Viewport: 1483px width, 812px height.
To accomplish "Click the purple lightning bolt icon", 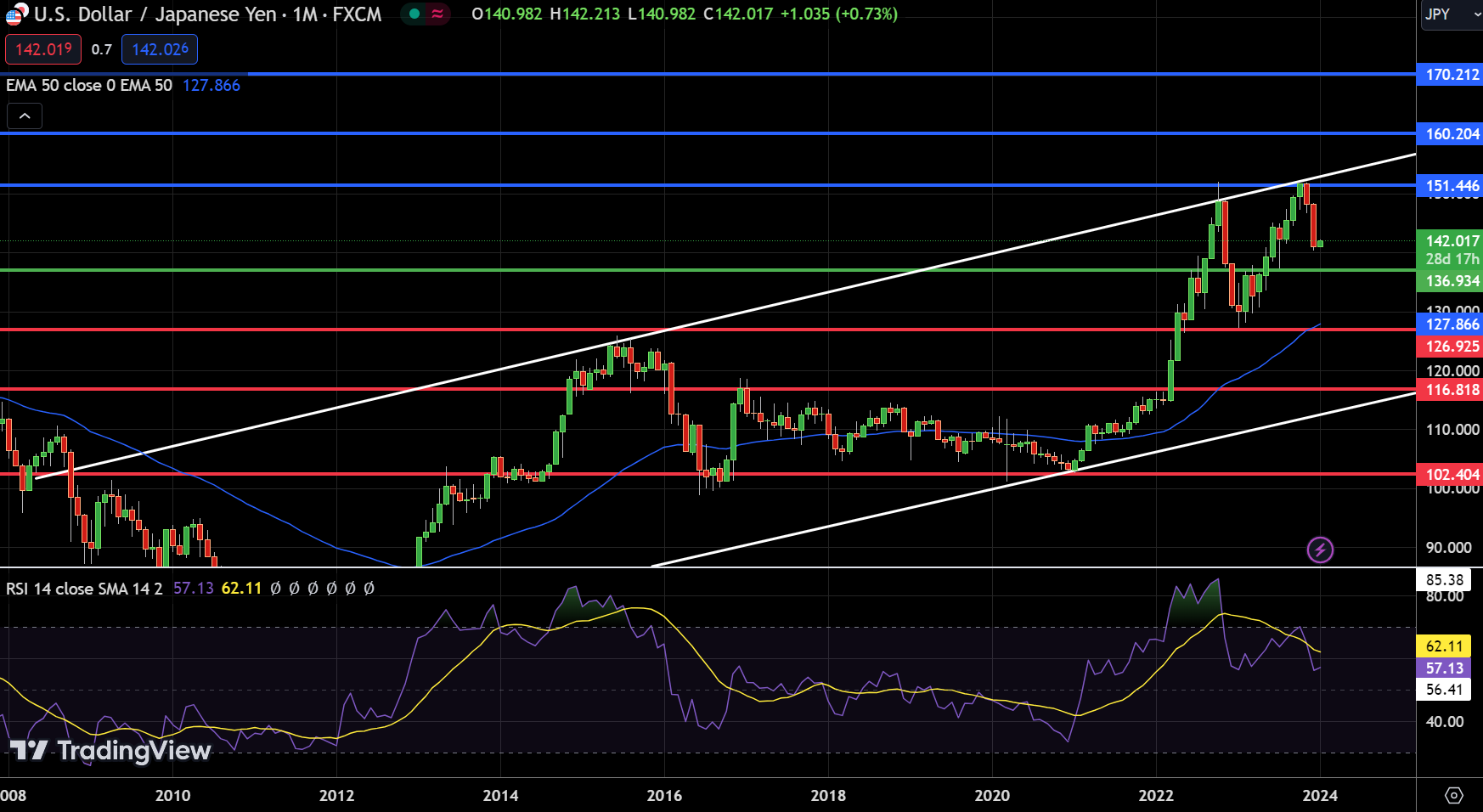I will (x=1320, y=550).
